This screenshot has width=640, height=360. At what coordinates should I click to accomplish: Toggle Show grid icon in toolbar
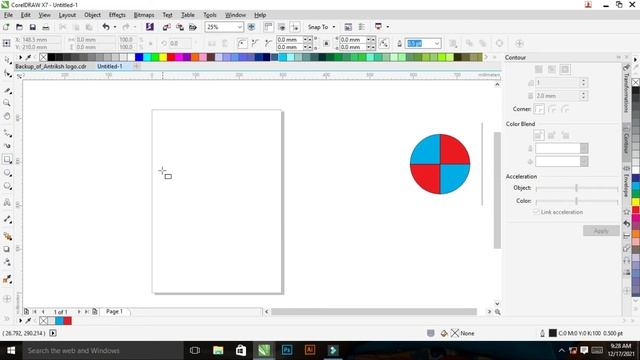[281, 27]
